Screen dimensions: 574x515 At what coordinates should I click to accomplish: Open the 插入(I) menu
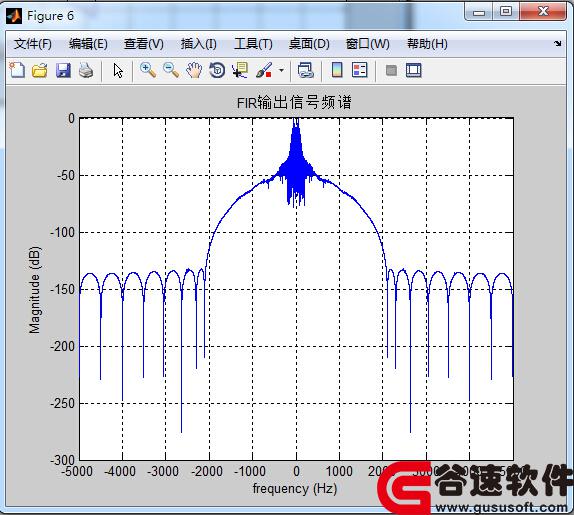pyautogui.click(x=198, y=44)
